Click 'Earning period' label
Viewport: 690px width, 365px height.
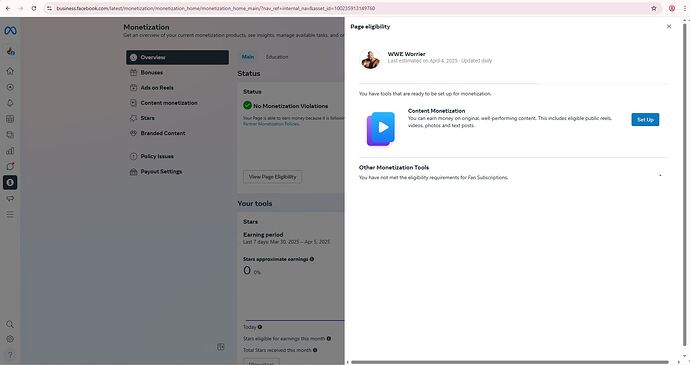click(263, 235)
